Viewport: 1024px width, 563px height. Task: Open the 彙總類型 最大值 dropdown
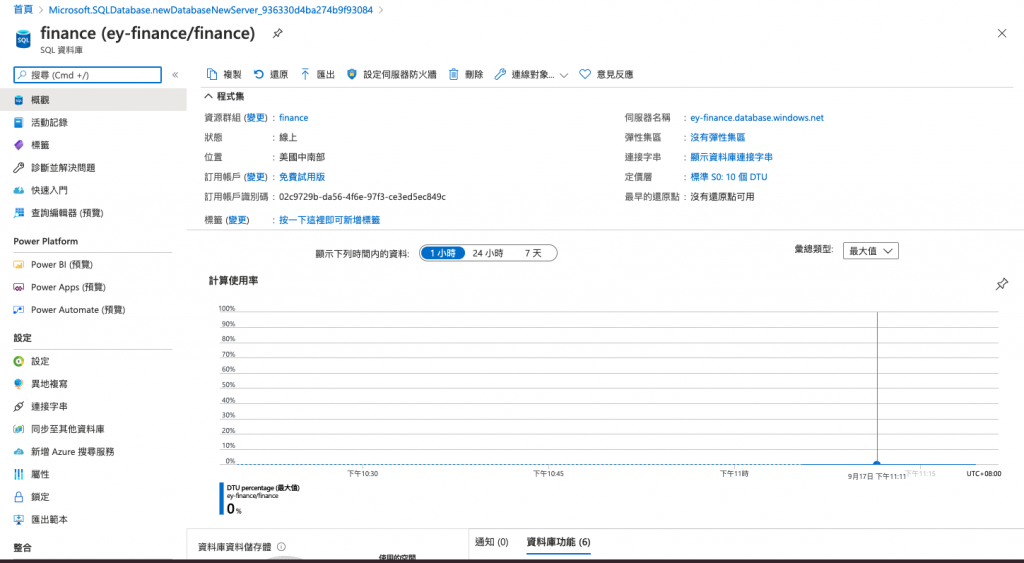871,251
